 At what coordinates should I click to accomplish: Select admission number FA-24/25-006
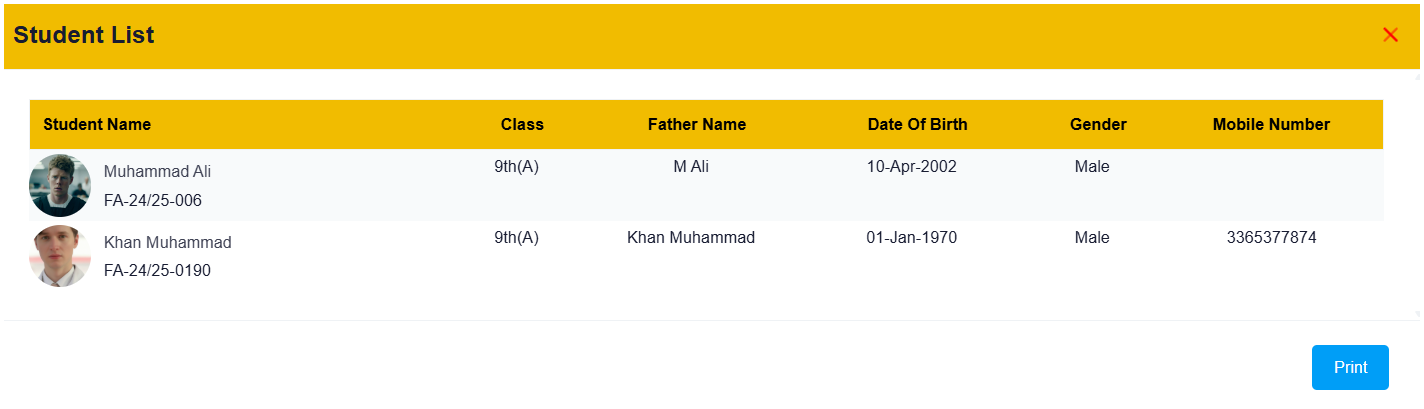pos(153,200)
